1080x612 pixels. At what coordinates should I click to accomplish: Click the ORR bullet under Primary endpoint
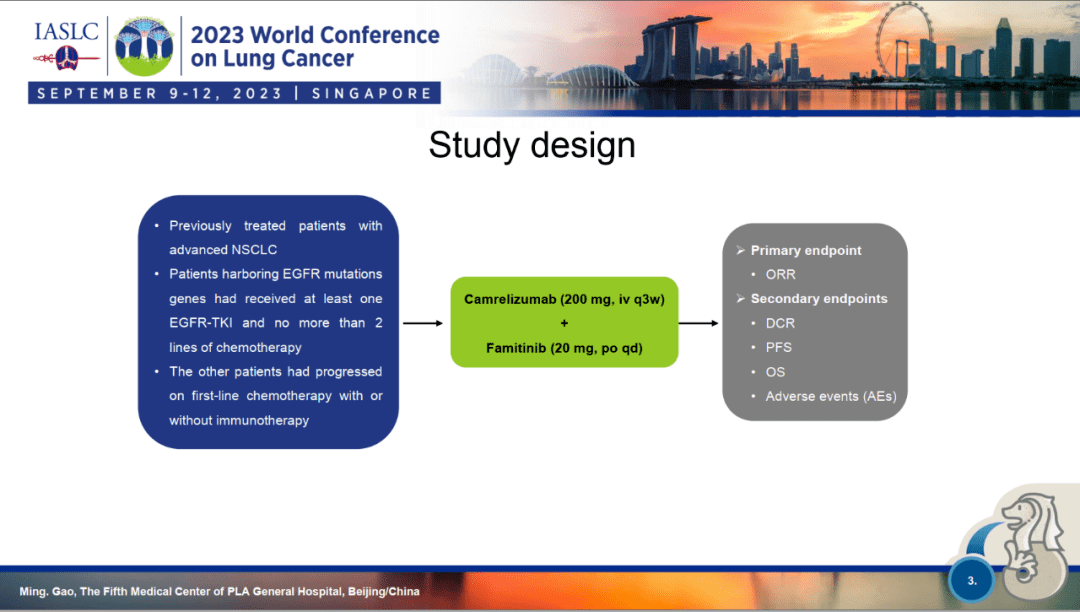pos(780,274)
